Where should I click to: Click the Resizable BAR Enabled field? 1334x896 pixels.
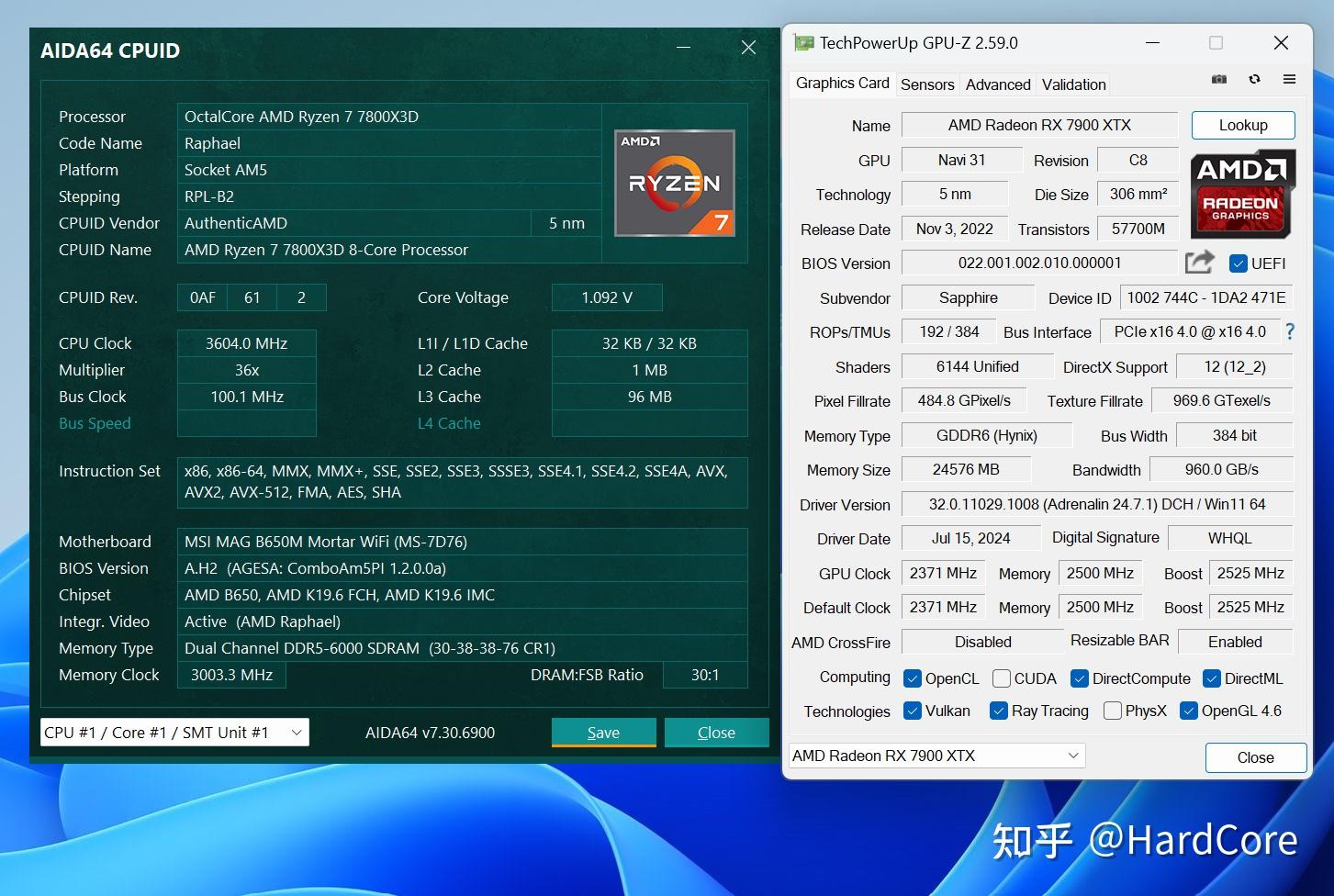[x=1236, y=642]
